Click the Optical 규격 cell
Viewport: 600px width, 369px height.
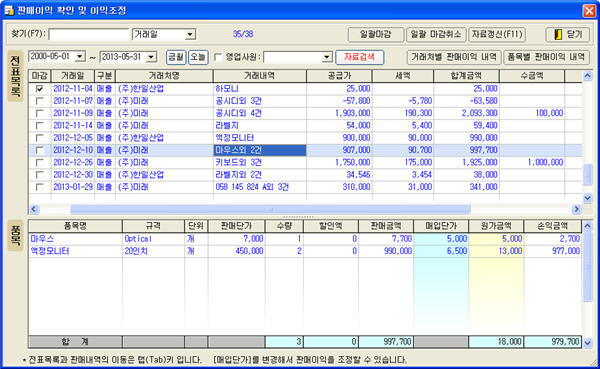pyautogui.click(x=153, y=239)
